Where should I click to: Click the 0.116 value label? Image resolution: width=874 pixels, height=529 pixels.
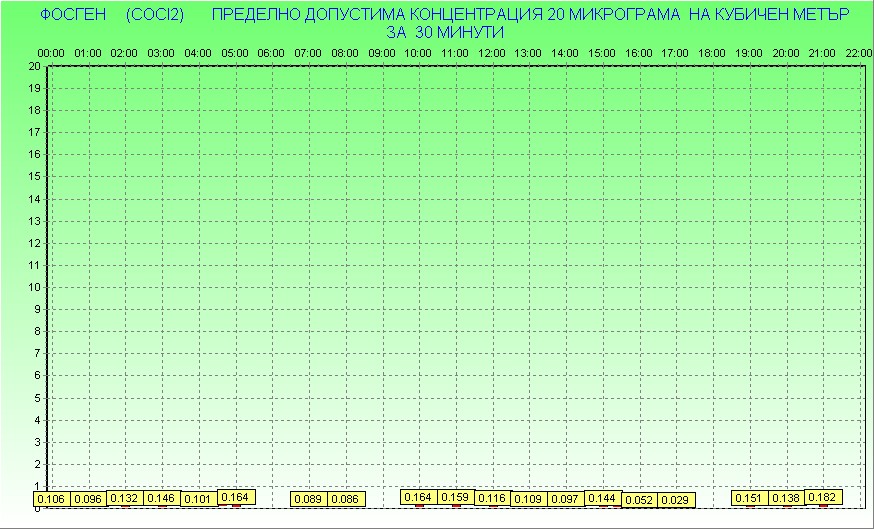[x=492, y=498]
